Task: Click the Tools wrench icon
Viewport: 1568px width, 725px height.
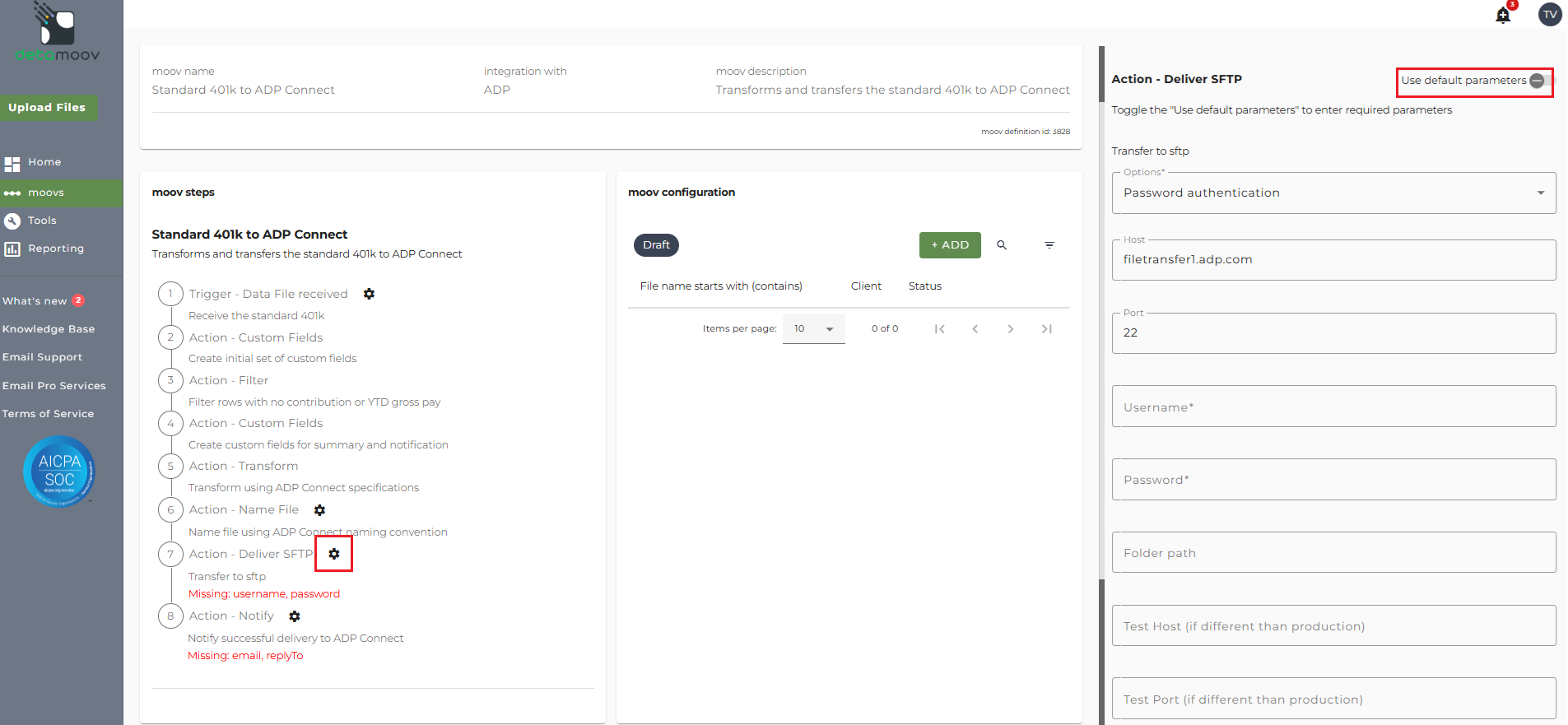Action: [12, 221]
